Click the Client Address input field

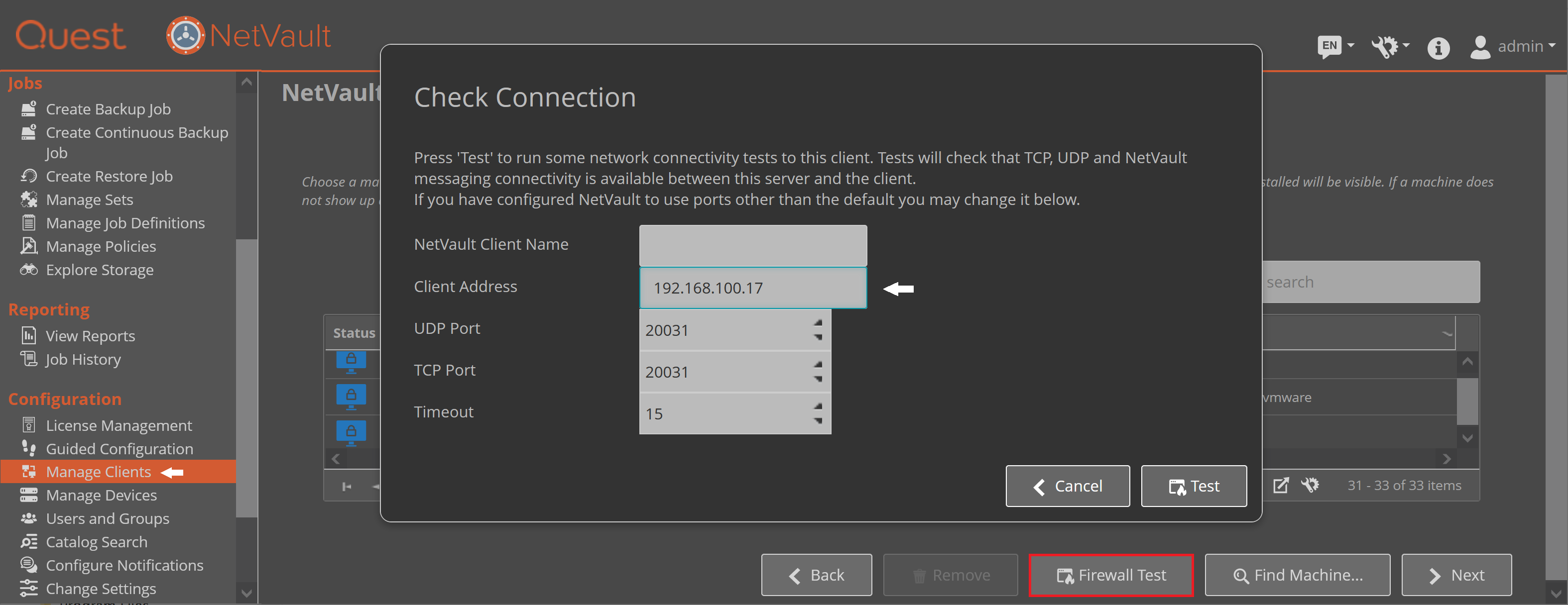point(752,288)
